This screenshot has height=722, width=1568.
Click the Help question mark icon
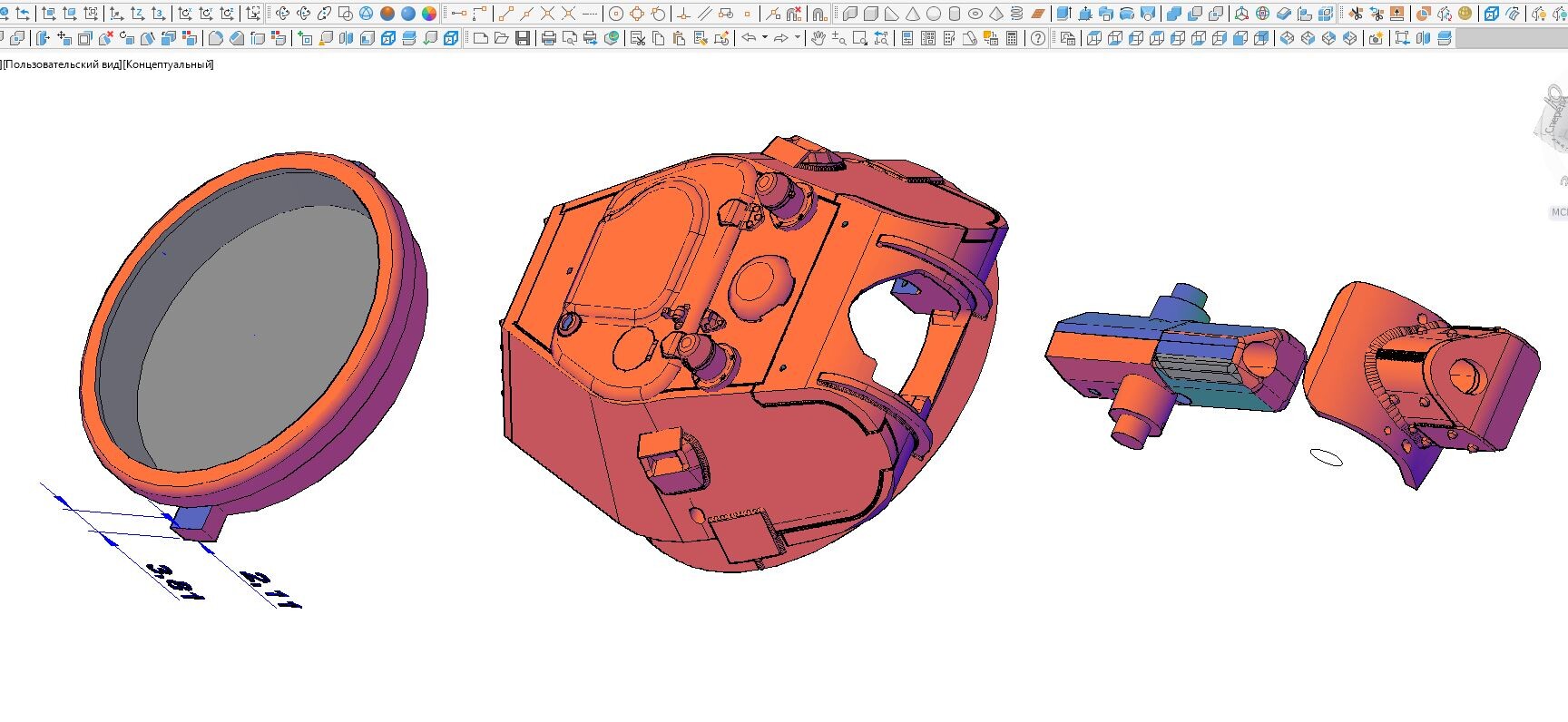click(x=1038, y=38)
